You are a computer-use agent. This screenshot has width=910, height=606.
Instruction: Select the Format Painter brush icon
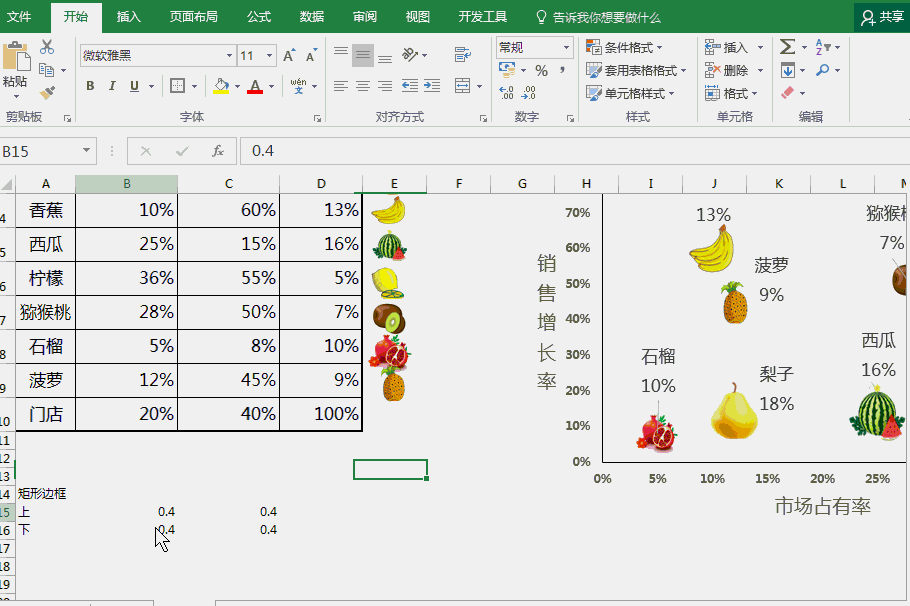pyautogui.click(x=46, y=91)
